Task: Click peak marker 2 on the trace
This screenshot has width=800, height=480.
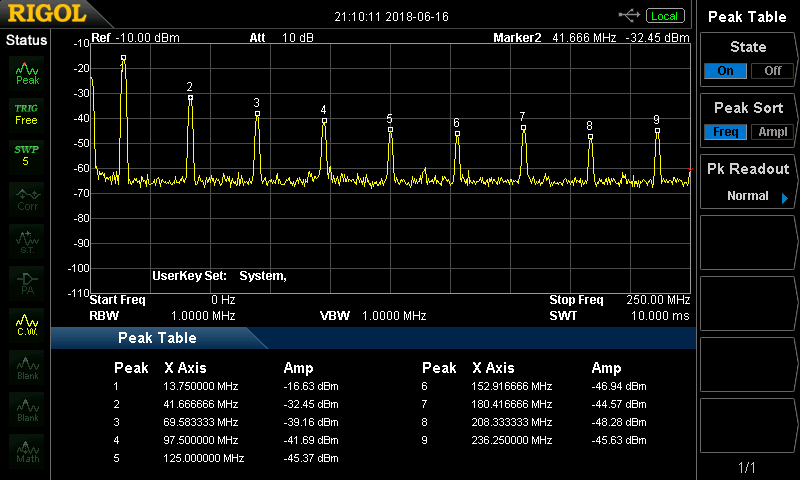Action: (190, 97)
